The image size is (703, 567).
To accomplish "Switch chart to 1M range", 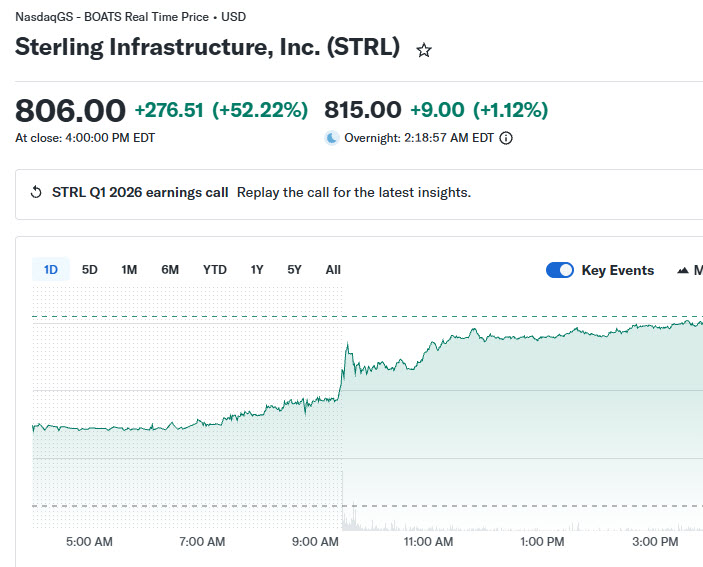I will coord(129,270).
